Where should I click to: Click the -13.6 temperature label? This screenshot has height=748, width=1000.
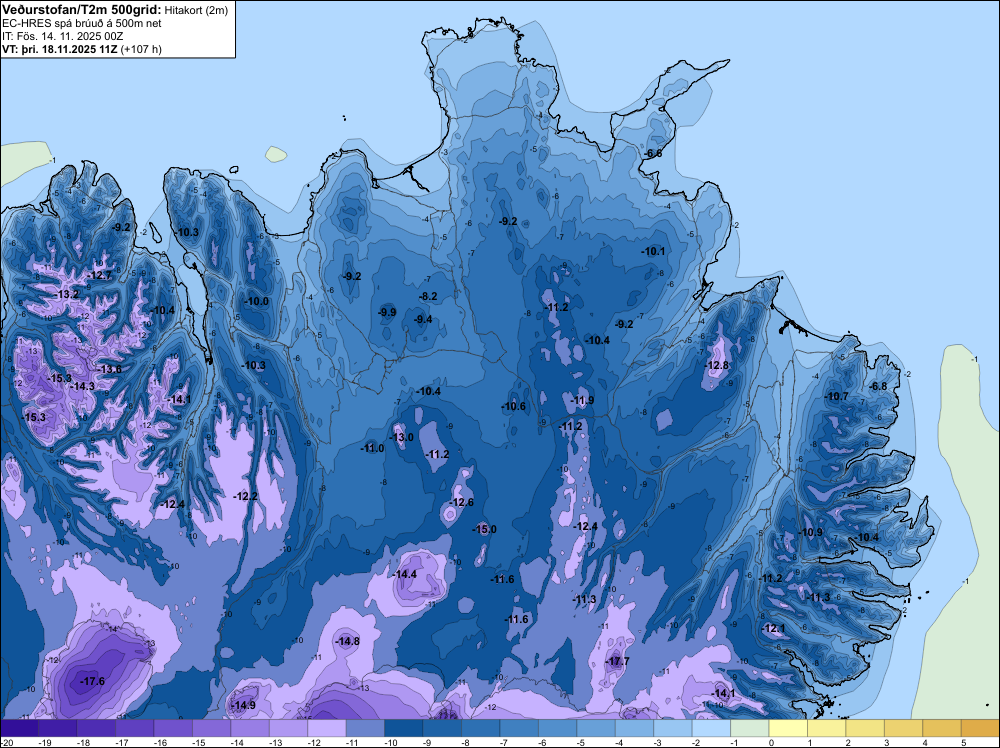tap(109, 369)
